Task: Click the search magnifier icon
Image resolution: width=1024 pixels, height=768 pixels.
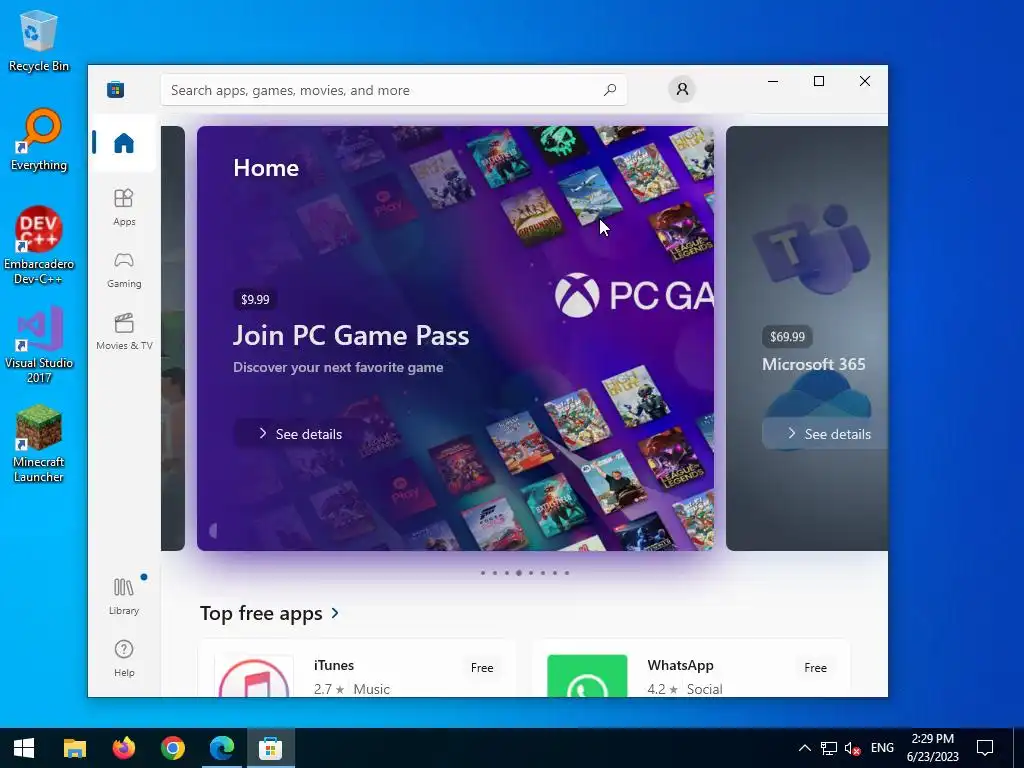Action: tap(610, 90)
